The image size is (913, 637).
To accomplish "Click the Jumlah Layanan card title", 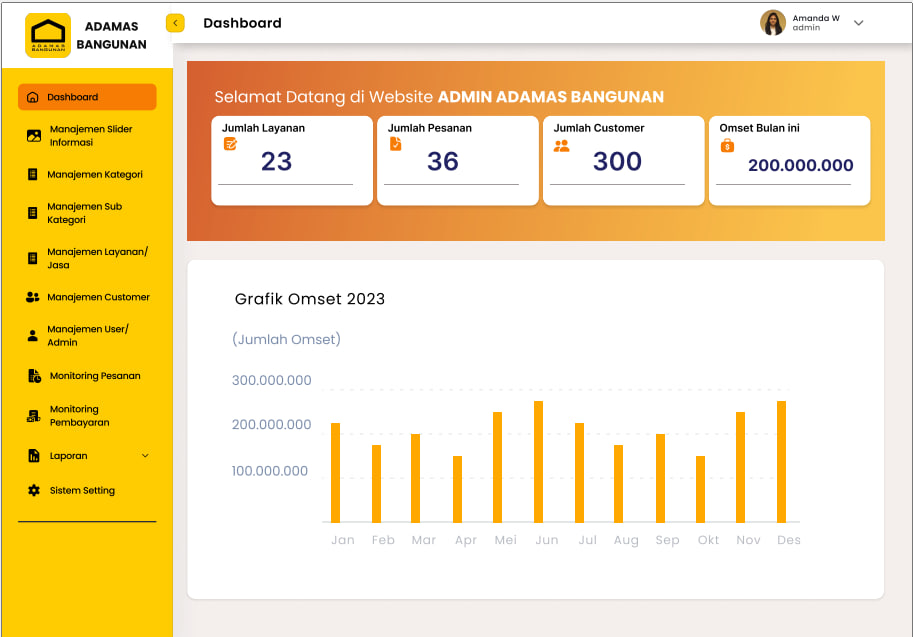I will 263,128.
